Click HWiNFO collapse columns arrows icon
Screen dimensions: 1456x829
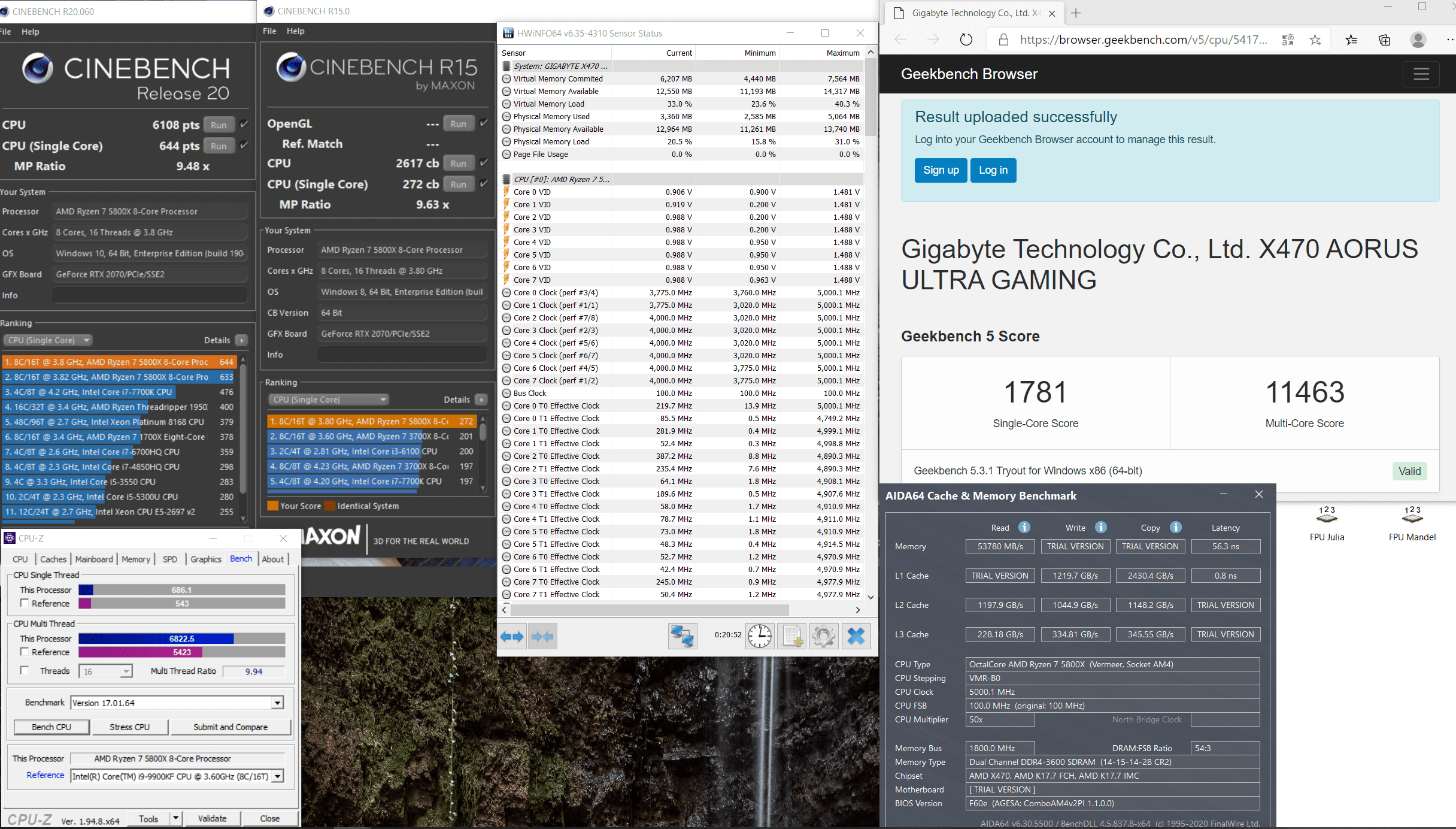pyautogui.click(x=542, y=636)
